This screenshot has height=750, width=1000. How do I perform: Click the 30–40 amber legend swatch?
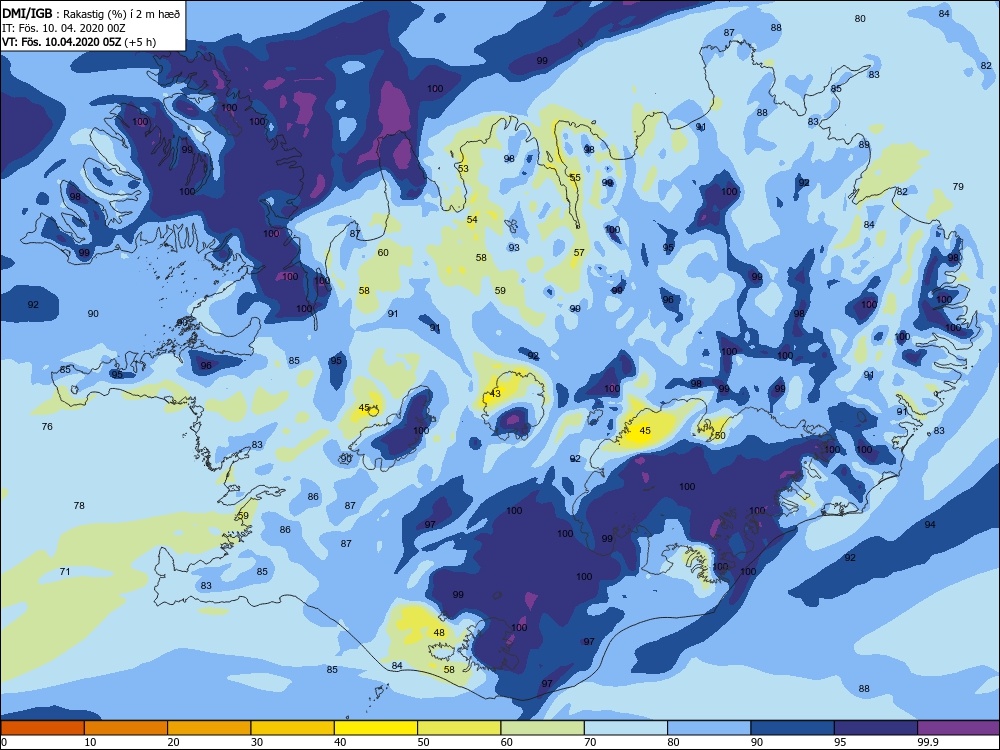coord(293,728)
